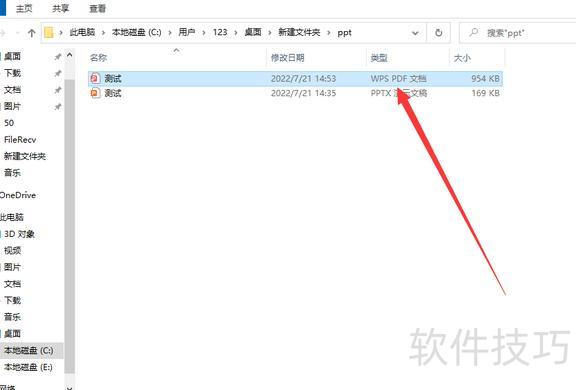The width and height of the screenshot is (576, 390).
Task: Refresh the ppt folder view
Action: tap(439, 33)
